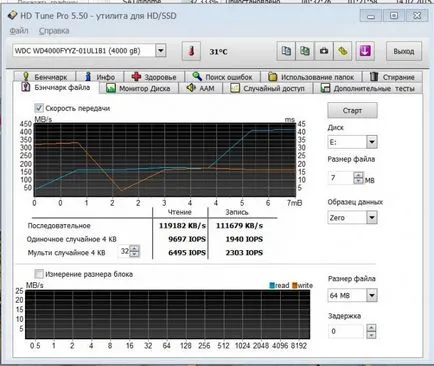Screen dimensions: 434x366
Task: Switch to the Использование папок tab
Action: tap(311, 77)
